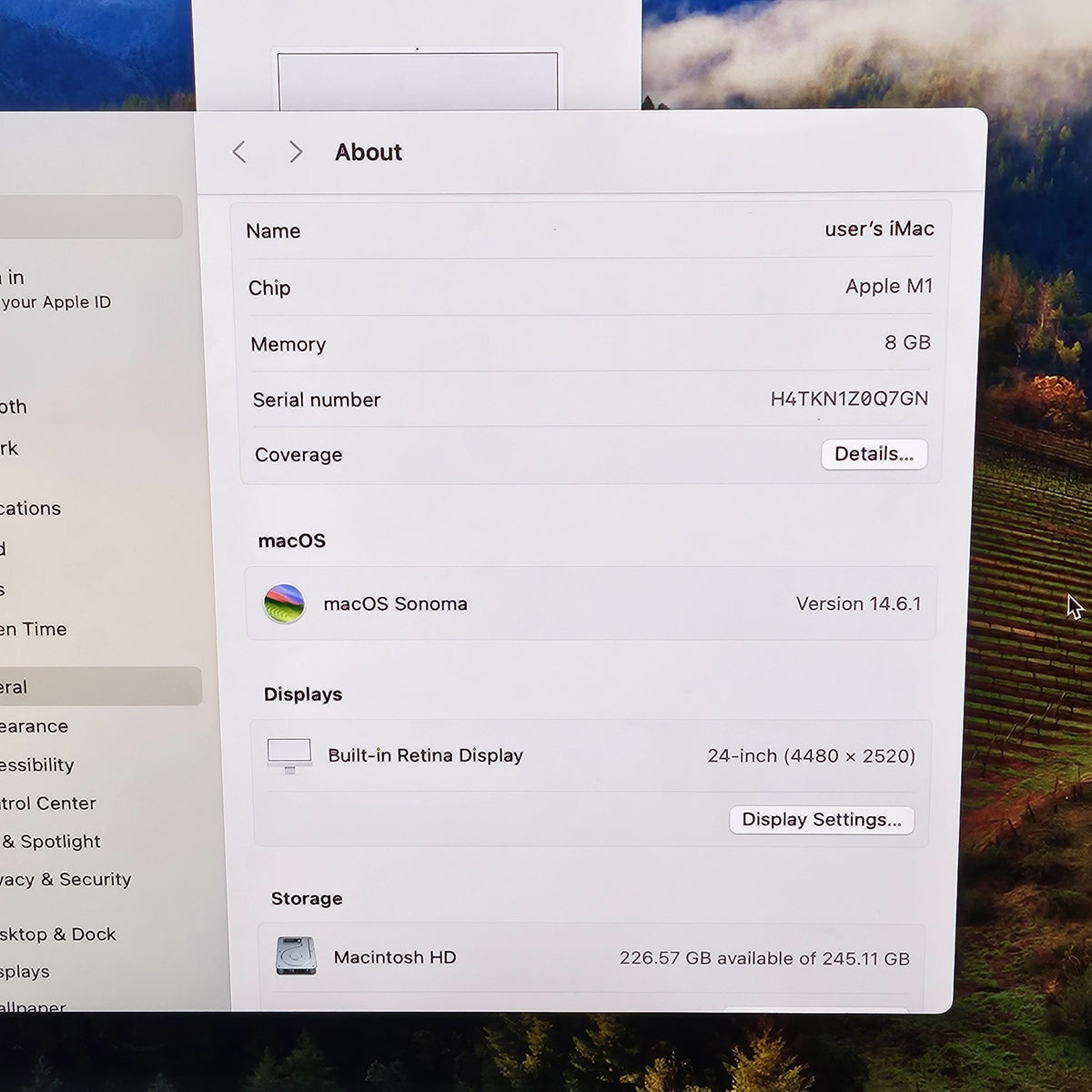Open Display Settings button
The height and width of the screenshot is (1092, 1092).
pyautogui.click(x=821, y=820)
